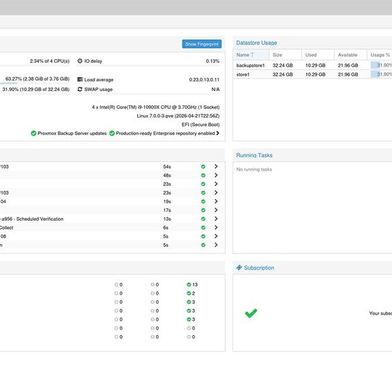392x392 pixels.
Task: Sort datastores by the Available column
Action: (x=351, y=55)
